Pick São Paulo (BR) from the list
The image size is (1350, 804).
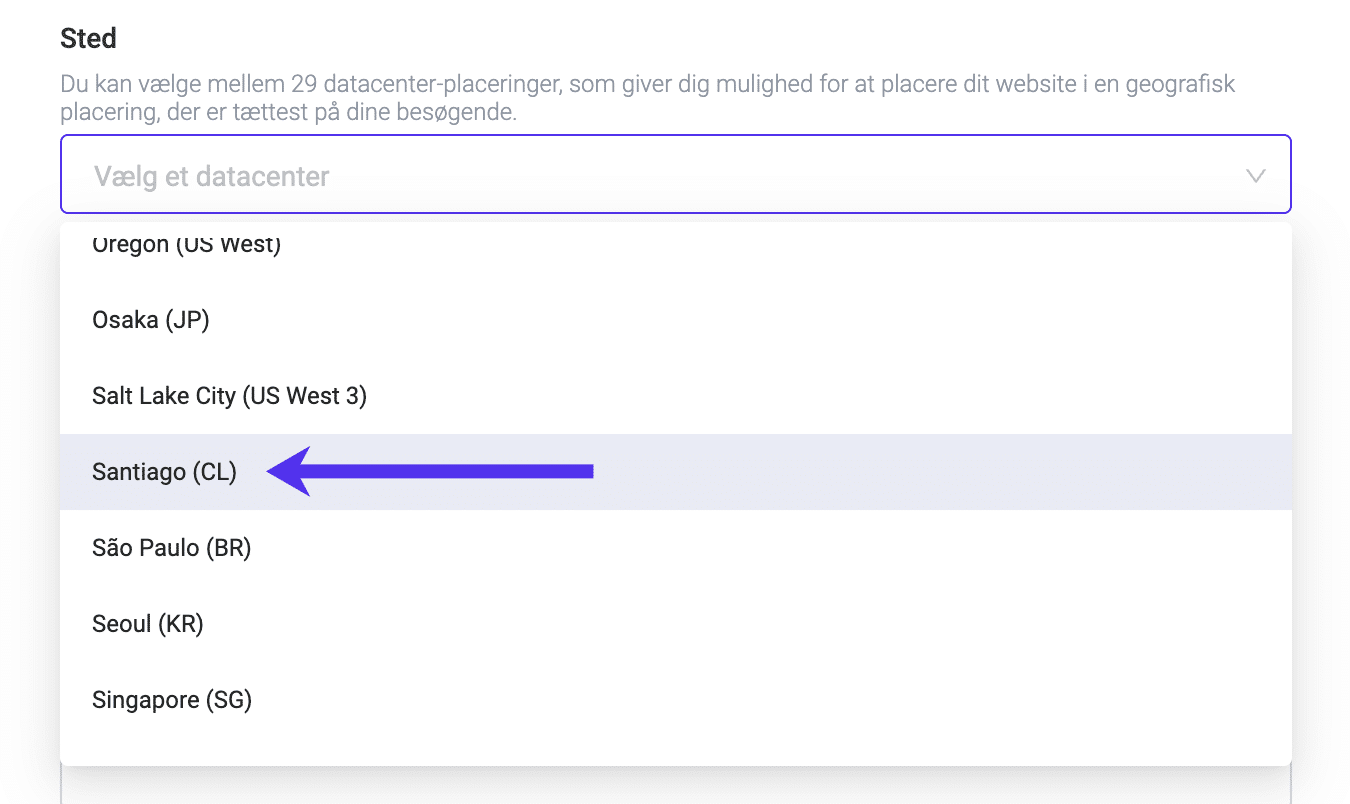[171, 548]
